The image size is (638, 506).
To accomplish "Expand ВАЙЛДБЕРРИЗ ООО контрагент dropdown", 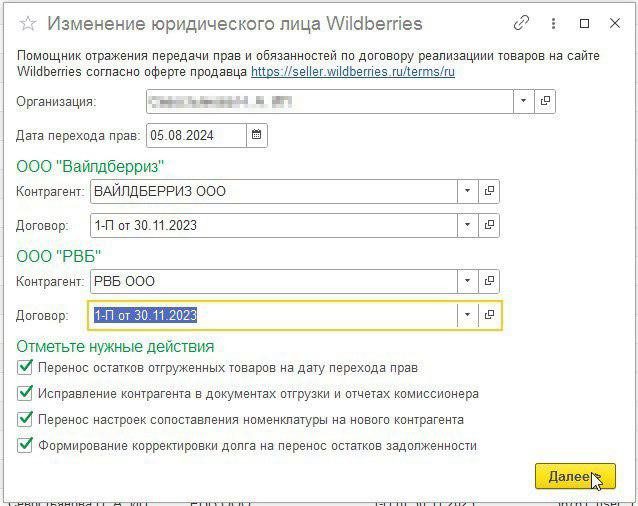I will click(468, 191).
